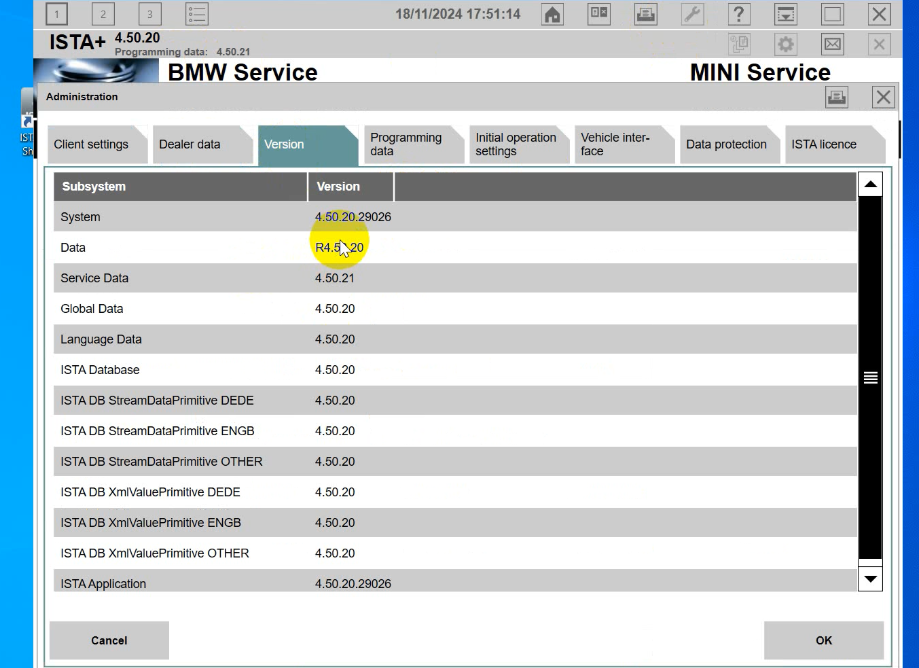Click the System version 4.50.20.29026
919x668 pixels.
click(353, 217)
